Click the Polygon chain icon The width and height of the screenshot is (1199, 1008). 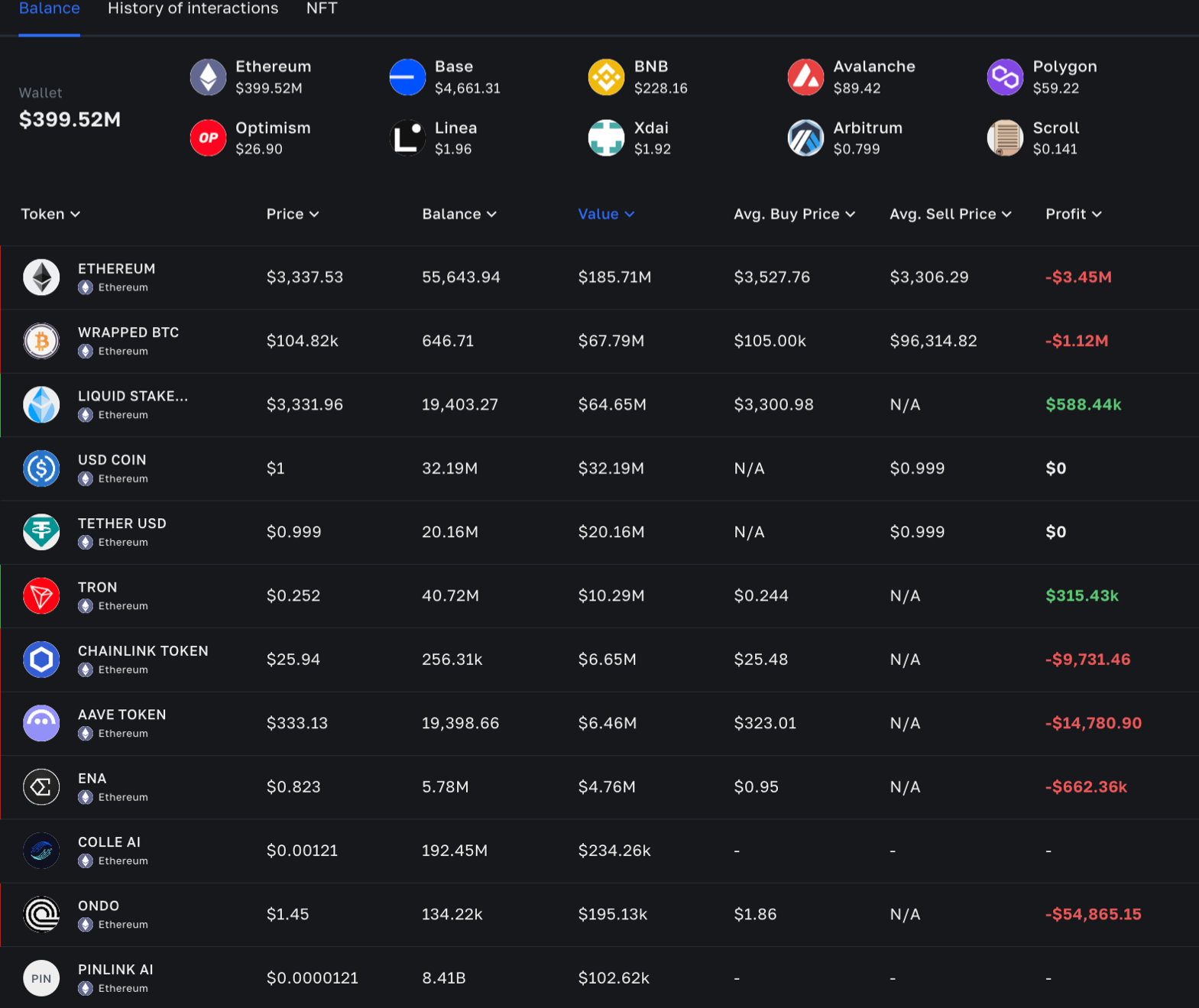point(1005,77)
